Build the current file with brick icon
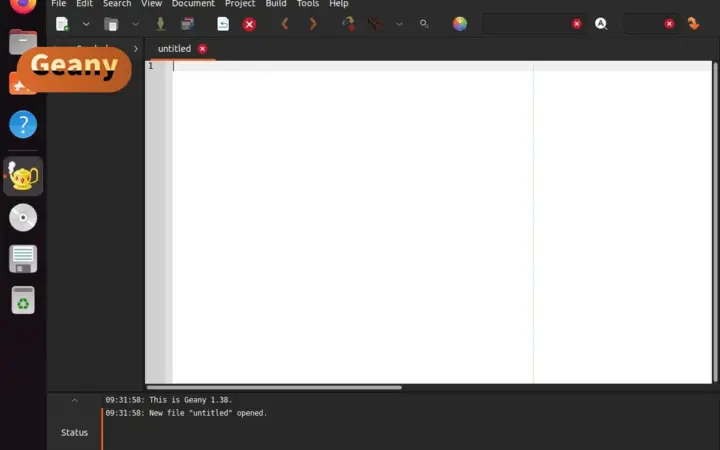 click(374, 24)
